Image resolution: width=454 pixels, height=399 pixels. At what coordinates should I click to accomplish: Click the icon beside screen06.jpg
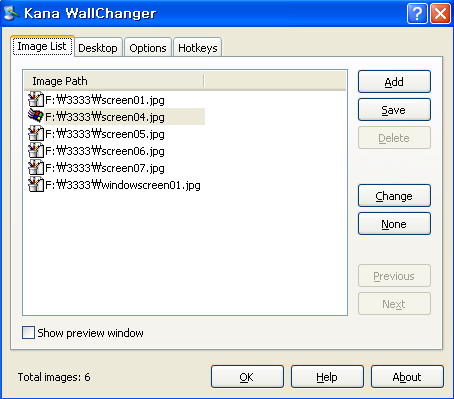pyautogui.click(x=36, y=151)
